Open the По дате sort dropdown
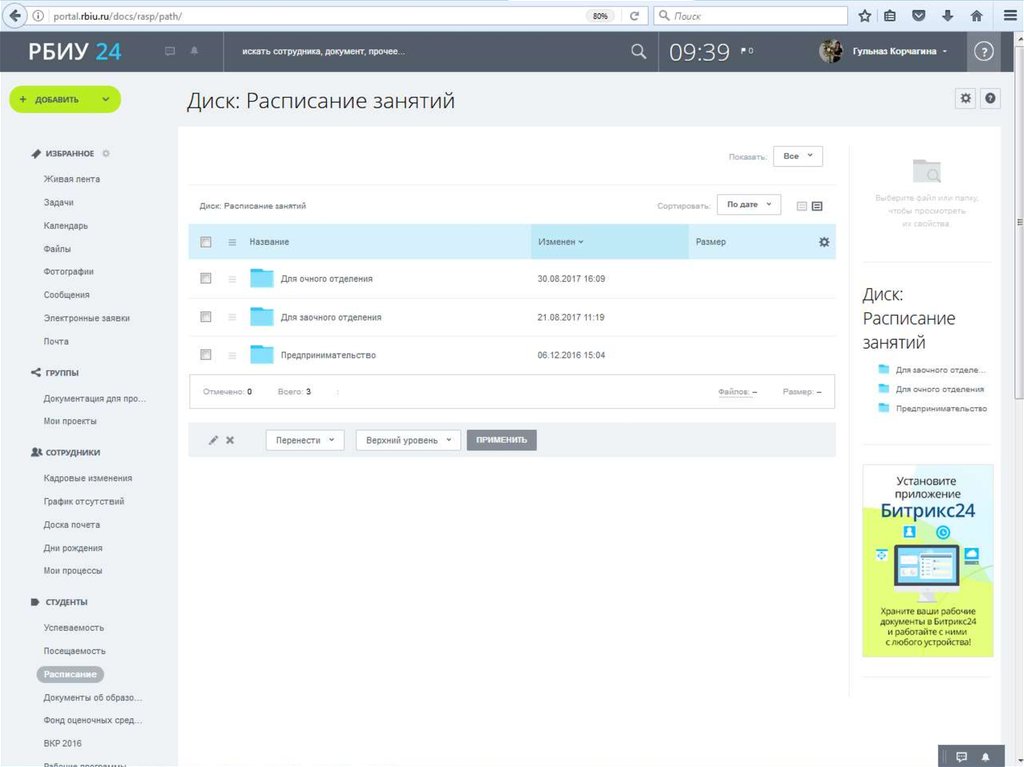1024x767 pixels. coord(748,205)
